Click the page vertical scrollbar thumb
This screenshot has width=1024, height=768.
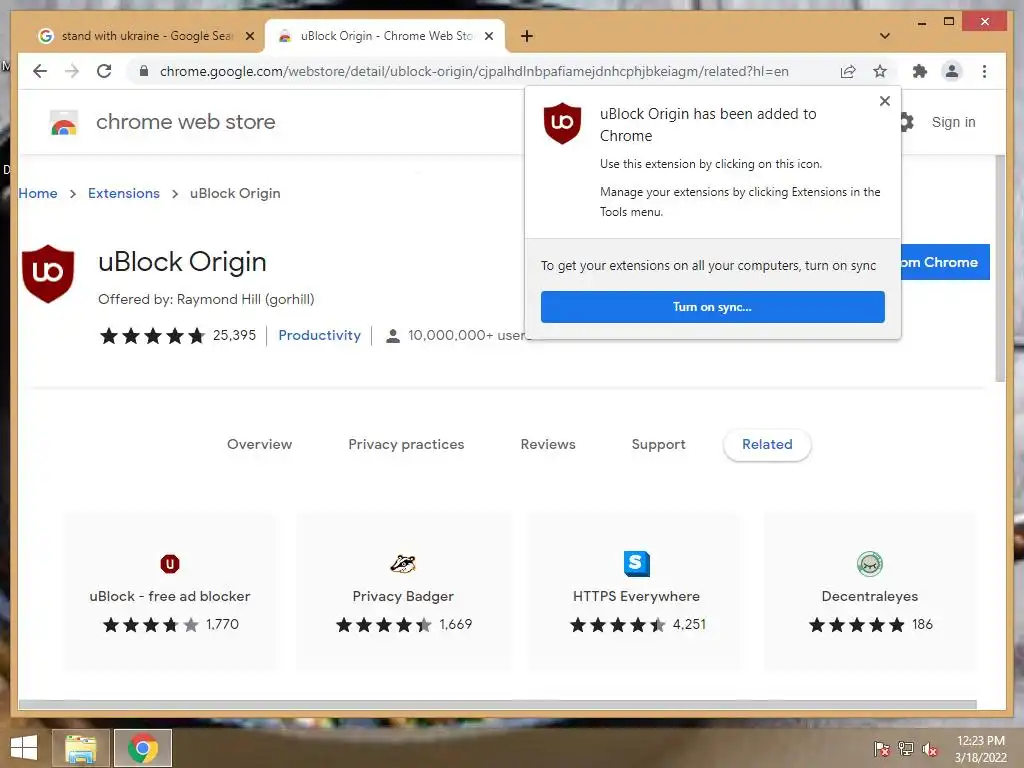(x=1000, y=268)
